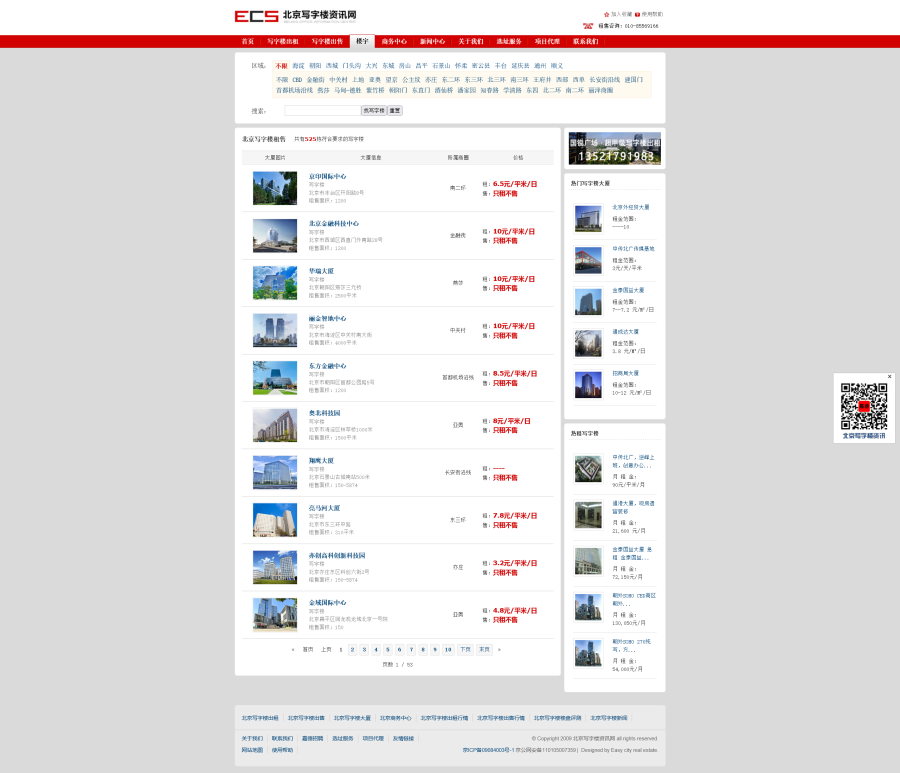Select the CBD business area filter
Viewport: 900px width, 773px height.
tap(297, 79)
